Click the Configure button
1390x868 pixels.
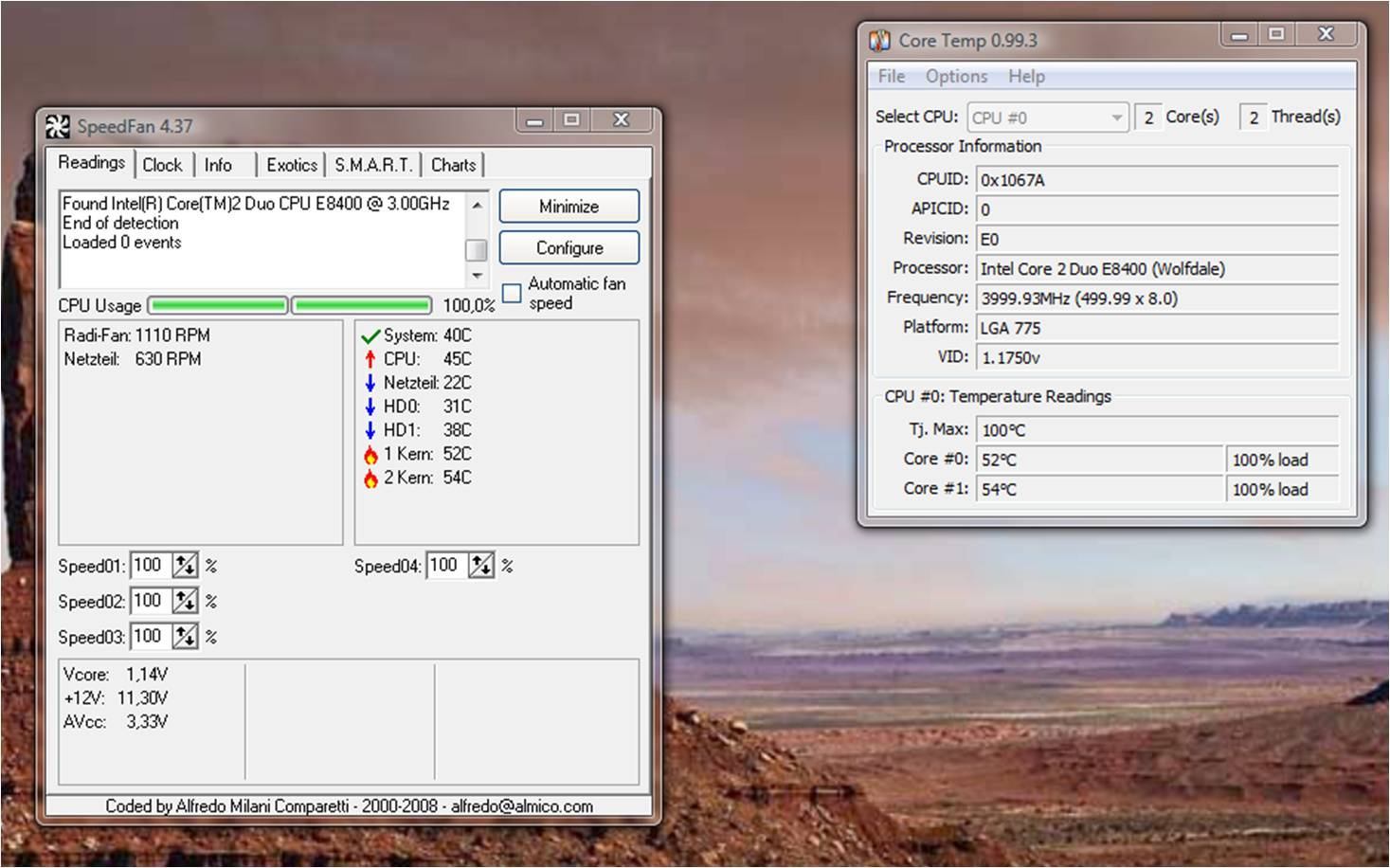click(569, 247)
